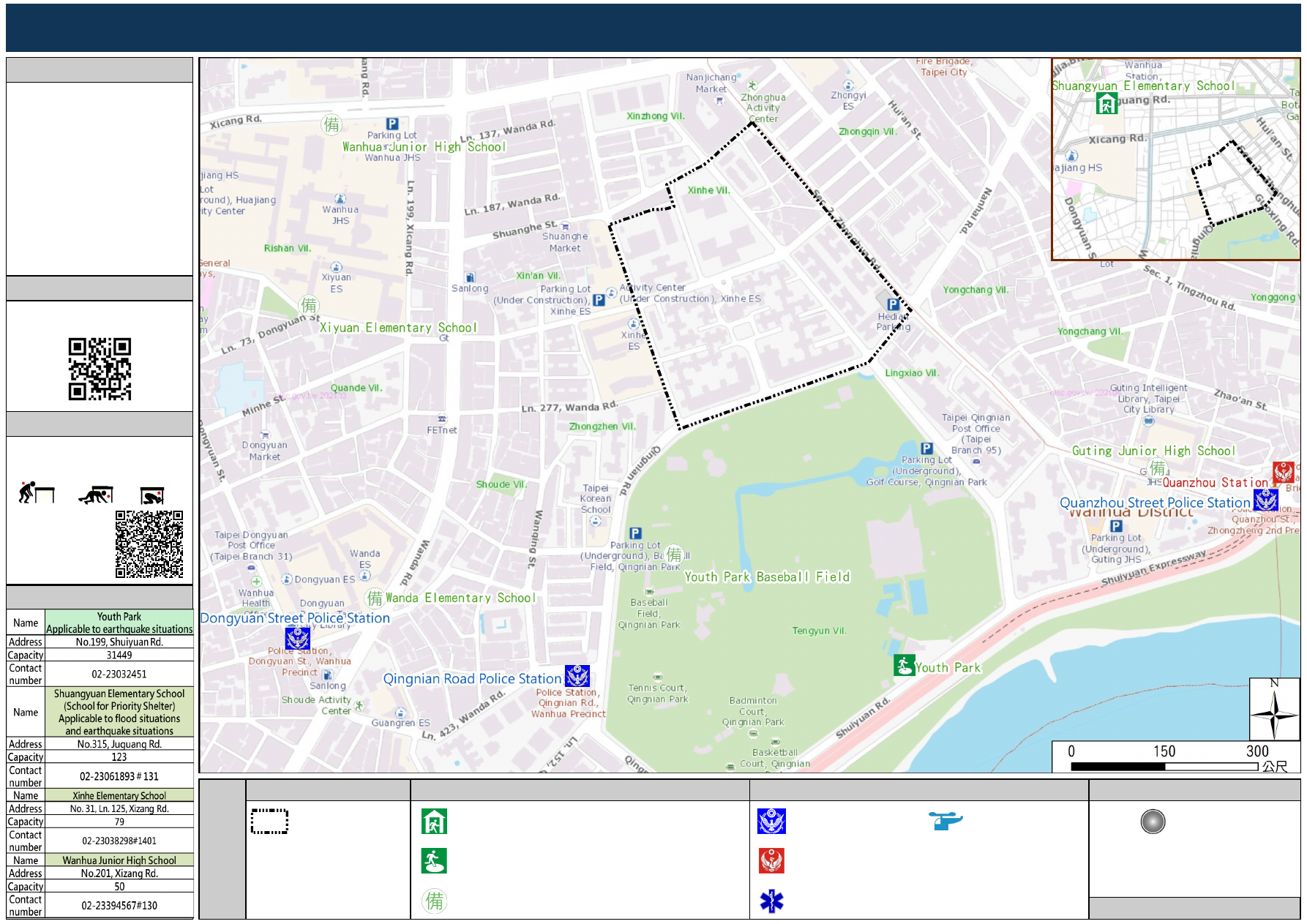This screenshot has width=1307, height=924.
Task: Click the 'Lingxiao Vil.' map label
Action: click(912, 373)
